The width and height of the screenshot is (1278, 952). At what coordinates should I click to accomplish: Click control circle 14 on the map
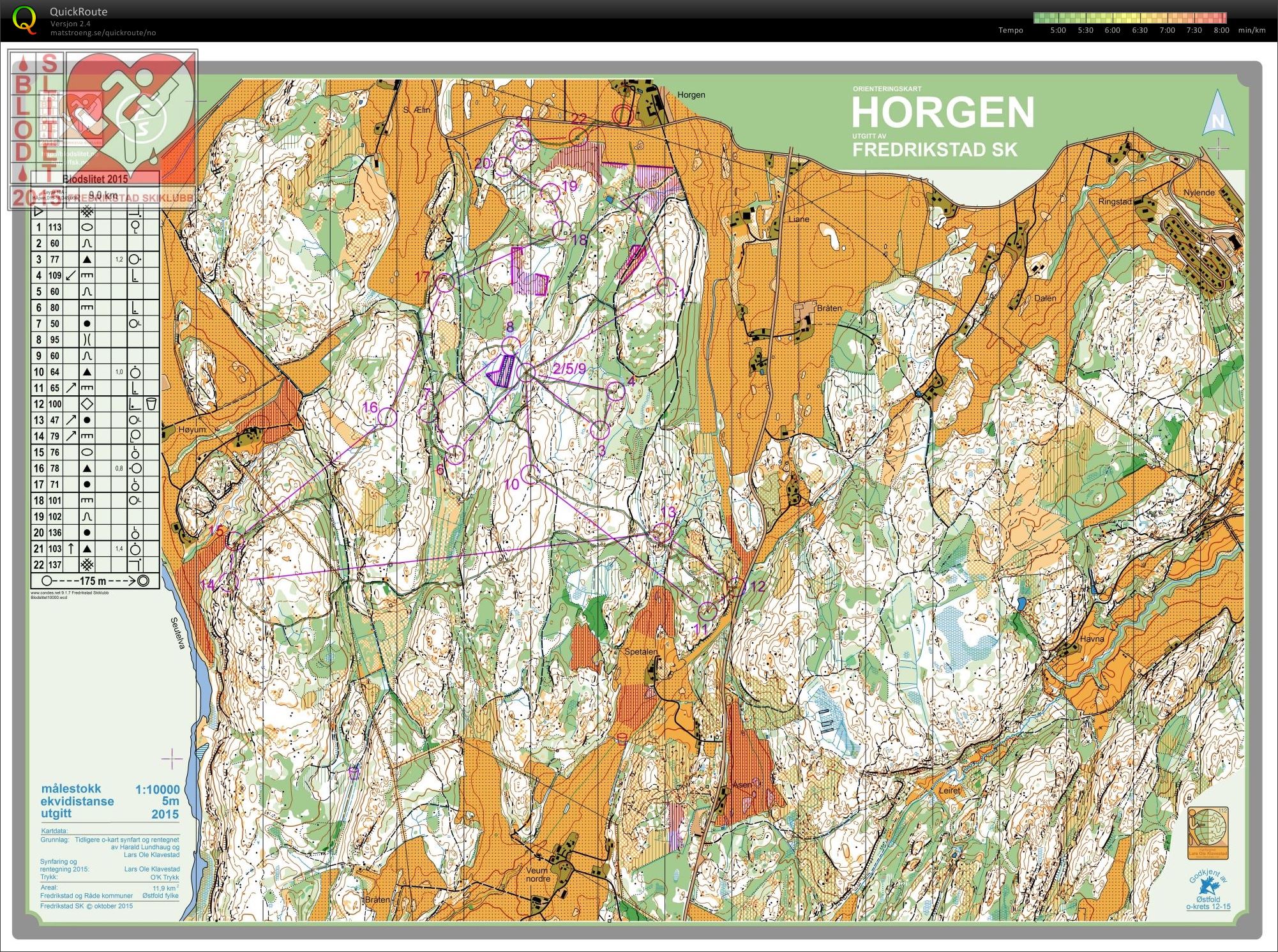pos(229,582)
